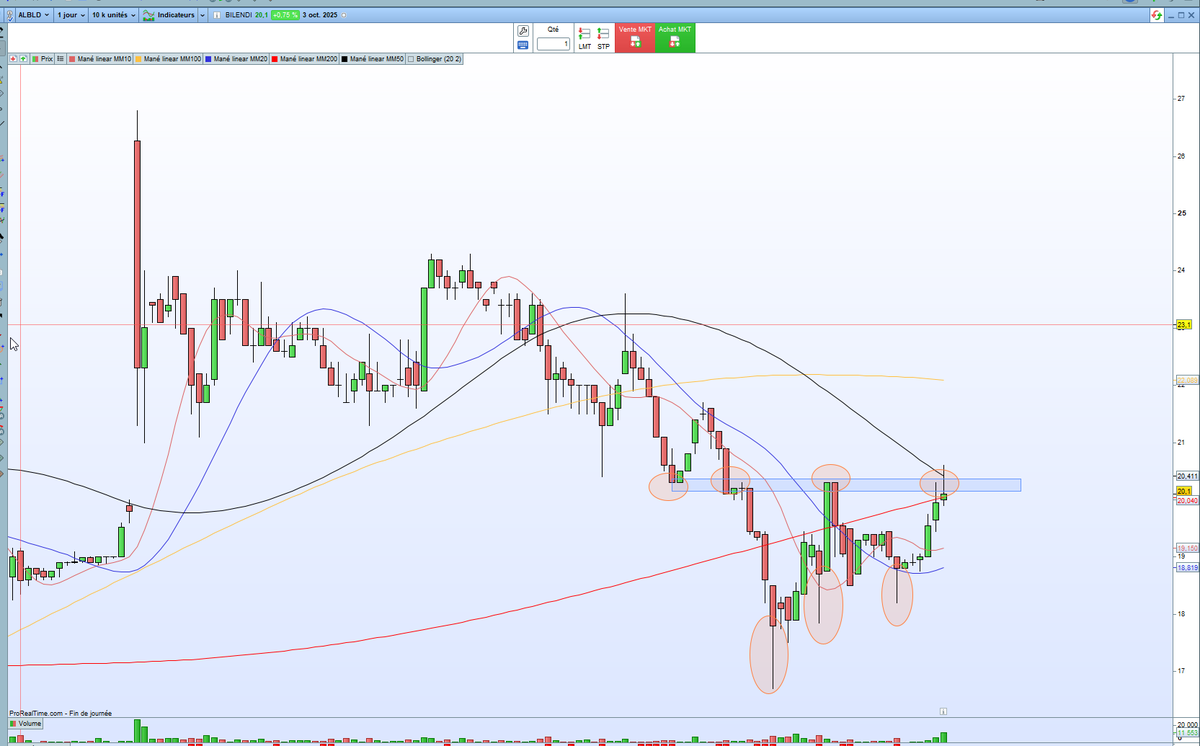Open the Indicateurs panel
Viewport: 1200px width, 746px height.
click(x=168, y=15)
